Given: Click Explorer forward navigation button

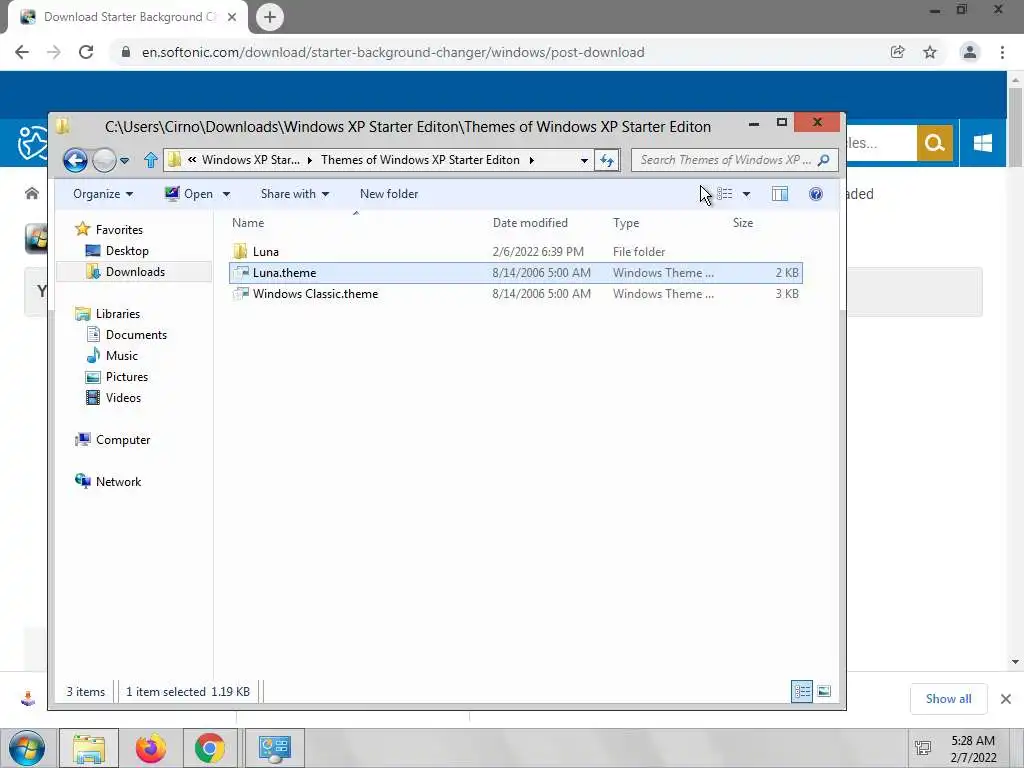Looking at the screenshot, I should click(x=104, y=160).
